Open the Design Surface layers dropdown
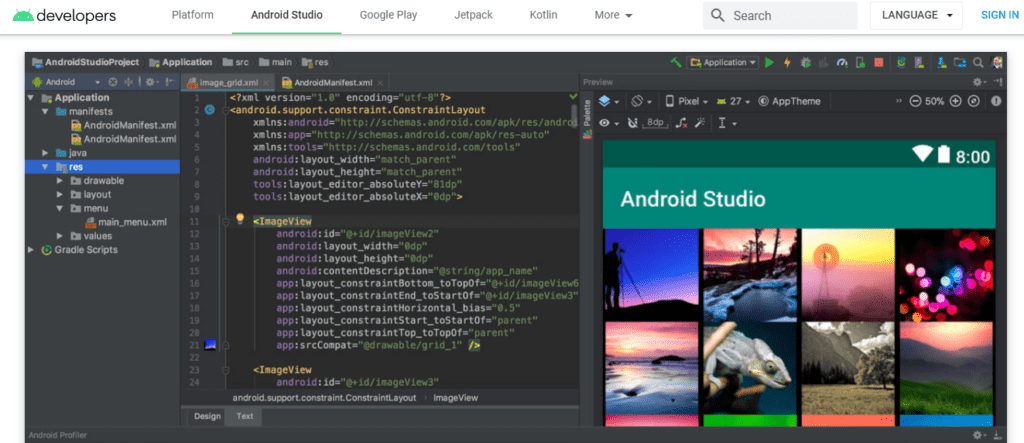Viewport: 1024px width, 443px height. click(x=609, y=101)
